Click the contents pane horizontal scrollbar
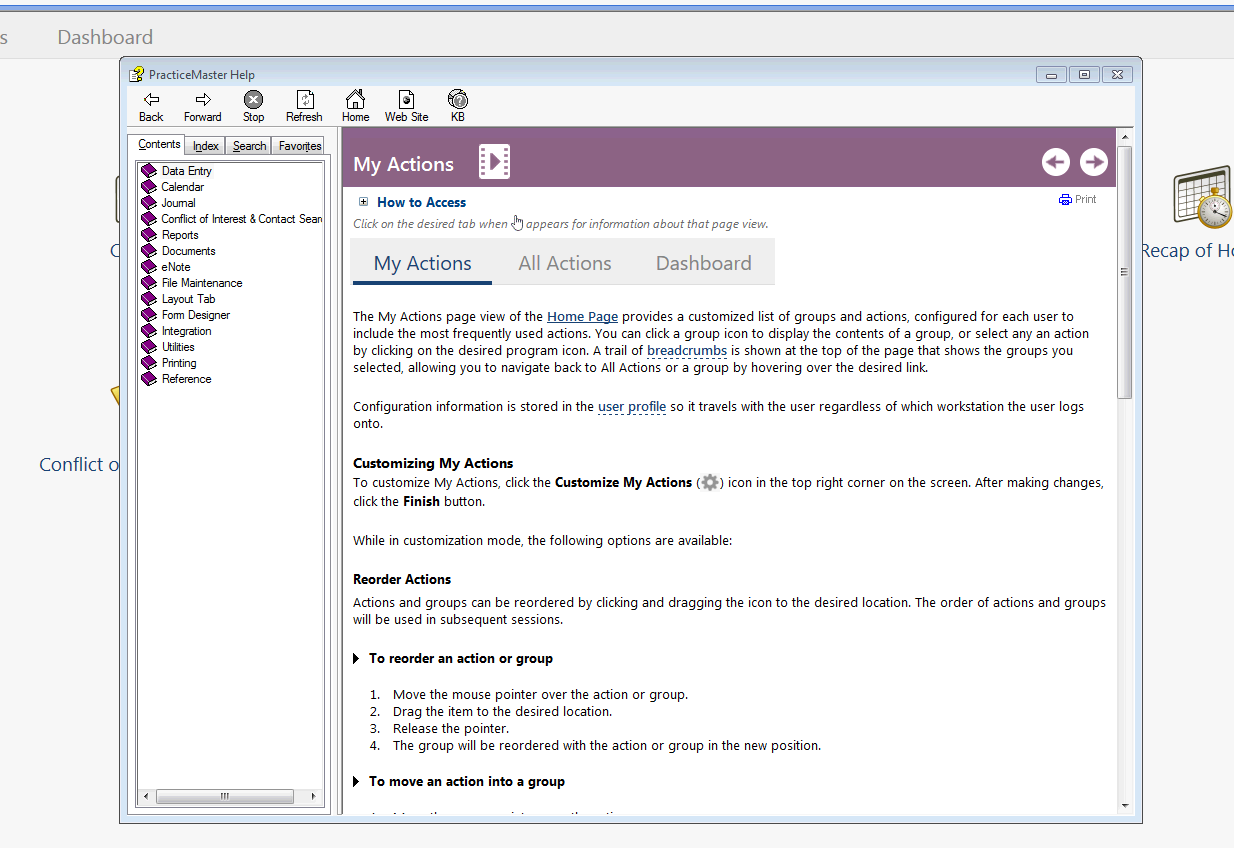Viewport: 1234px width, 848px height. tap(224, 797)
